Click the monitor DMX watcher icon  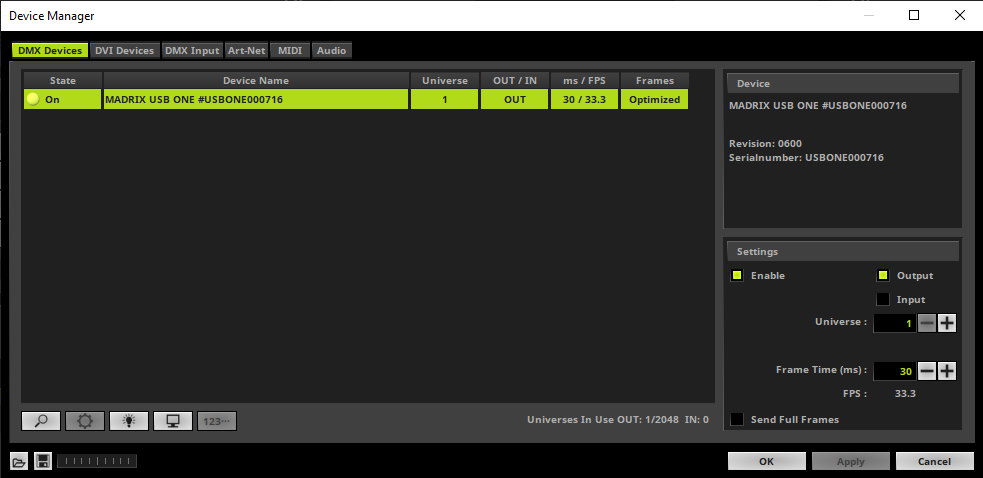point(172,421)
